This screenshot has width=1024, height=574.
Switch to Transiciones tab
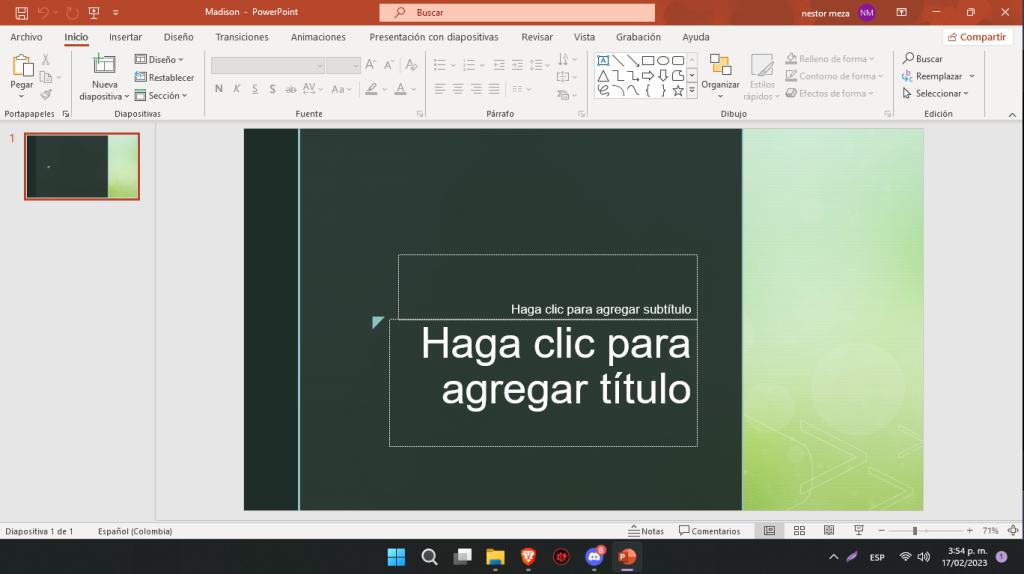pyautogui.click(x=242, y=37)
